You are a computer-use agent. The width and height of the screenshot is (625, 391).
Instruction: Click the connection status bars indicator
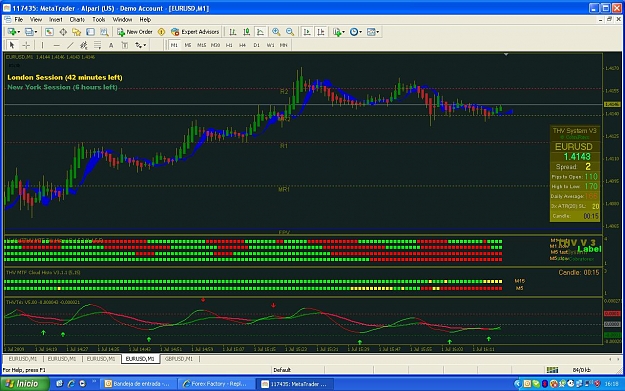(552, 370)
